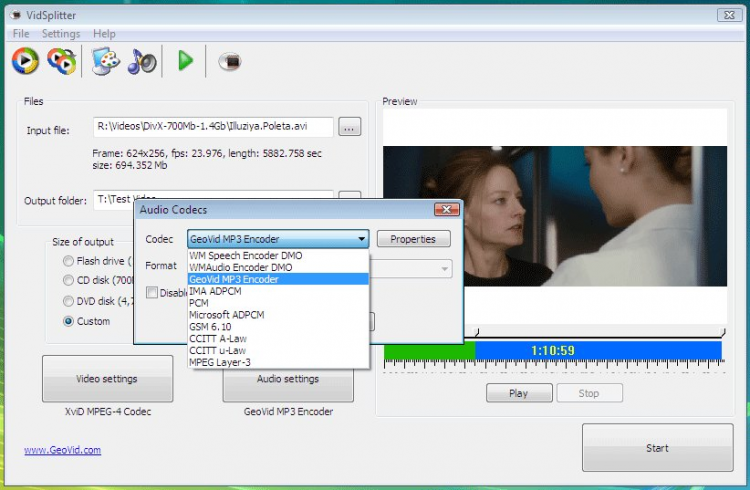Viewport: 750px width, 490px height.
Task: Select the Flash drive output size option
Action: click(x=68, y=261)
